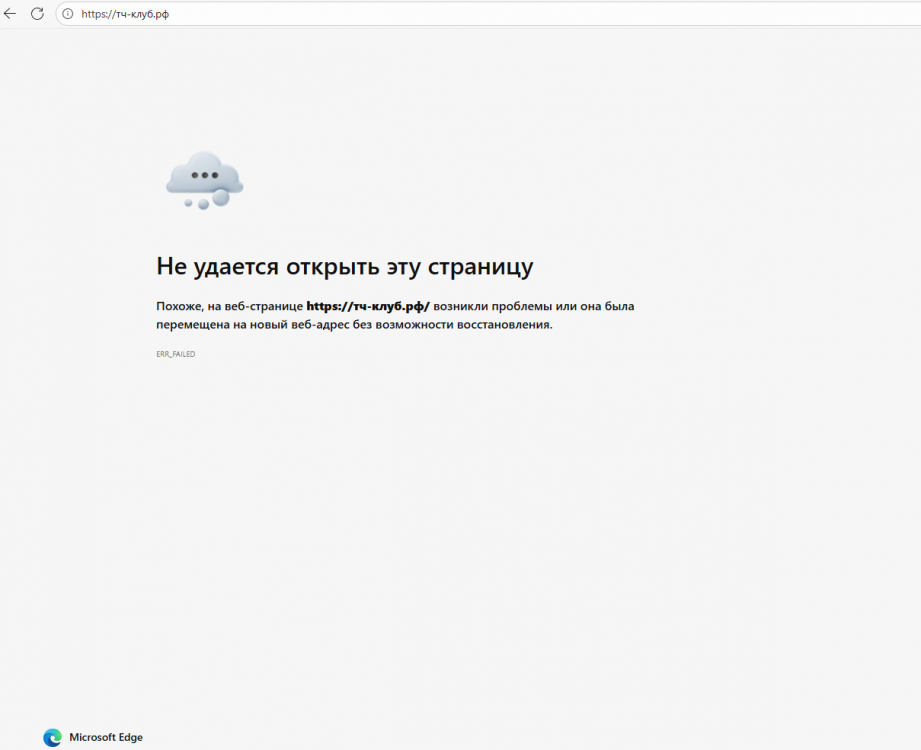
Task: Select the ERR_FAILED error code text
Action: [176, 354]
